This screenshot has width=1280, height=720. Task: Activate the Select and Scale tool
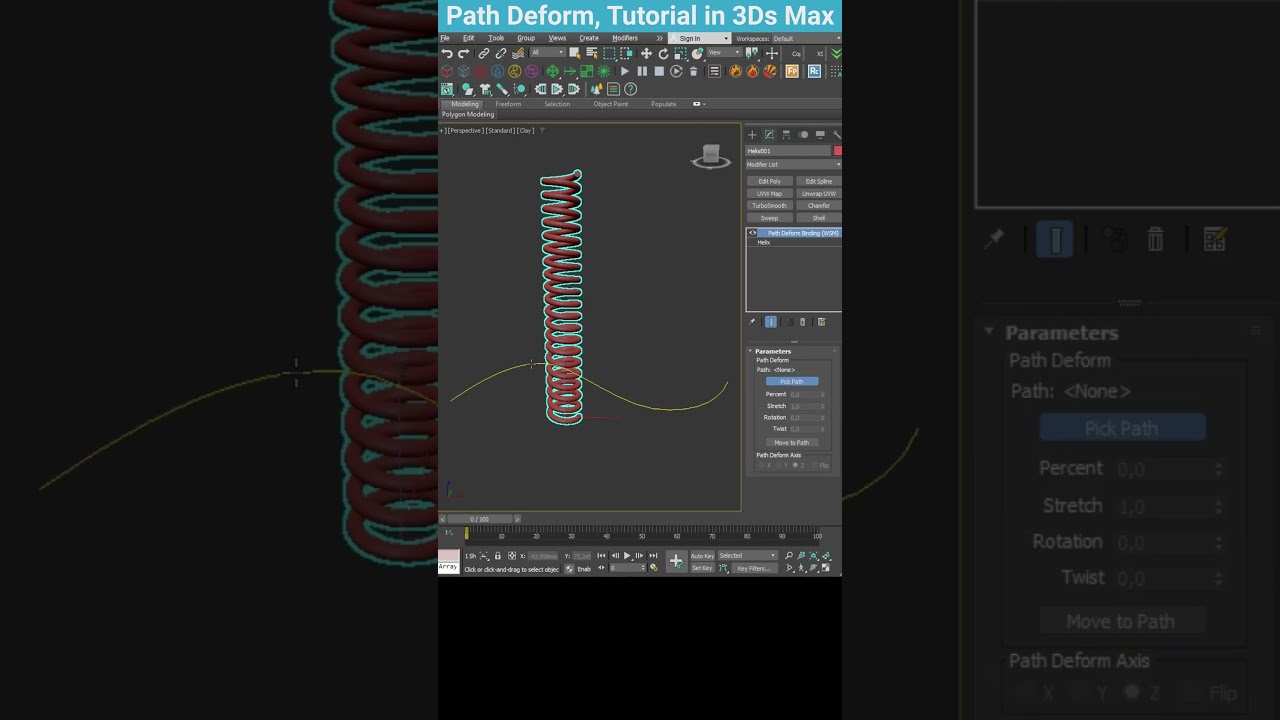coord(680,53)
